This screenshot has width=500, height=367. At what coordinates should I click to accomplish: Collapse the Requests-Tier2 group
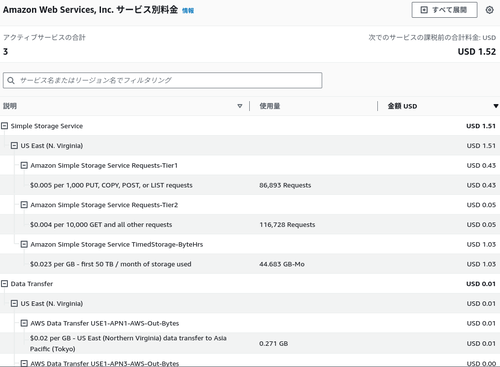[x=24, y=204]
